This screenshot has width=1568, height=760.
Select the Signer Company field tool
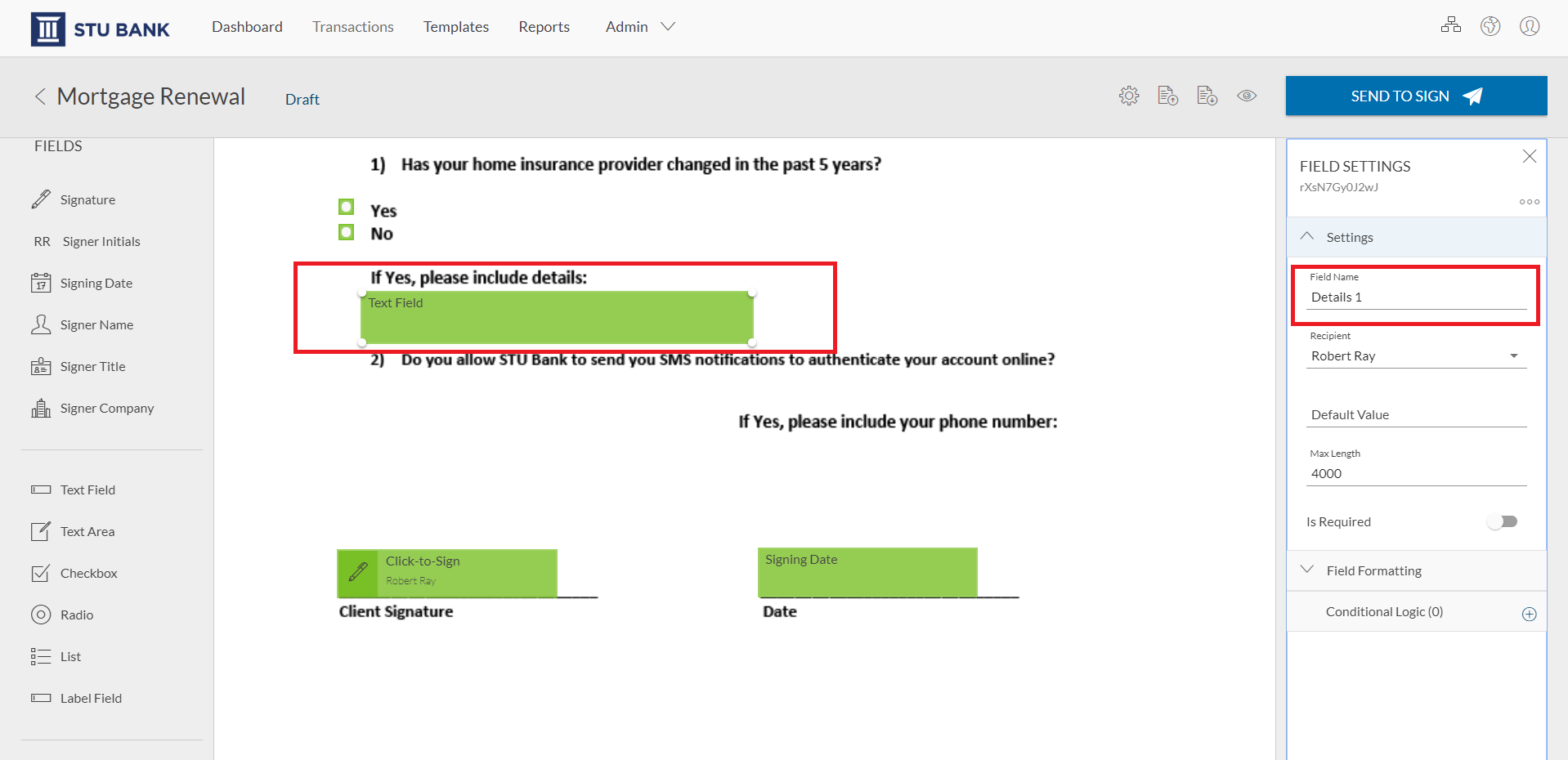pyautogui.click(x=92, y=408)
